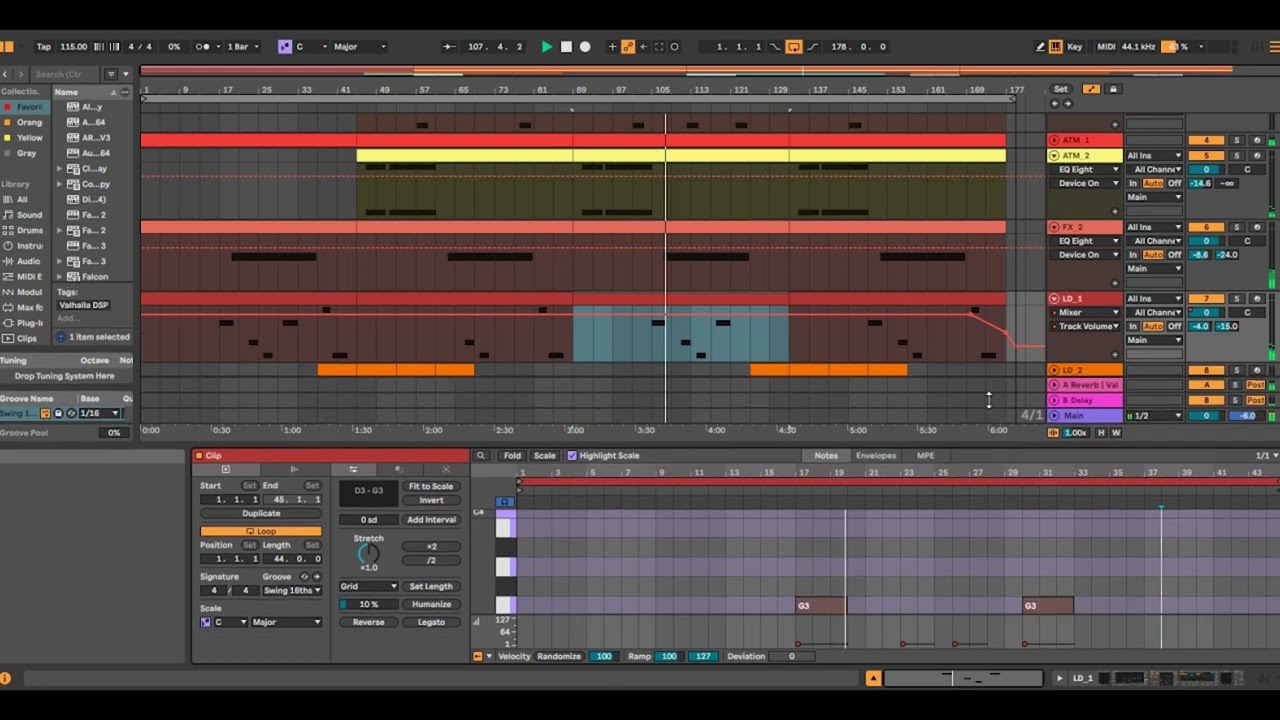Select the Clips place in browser
1280x720 pixels.
coord(24,338)
